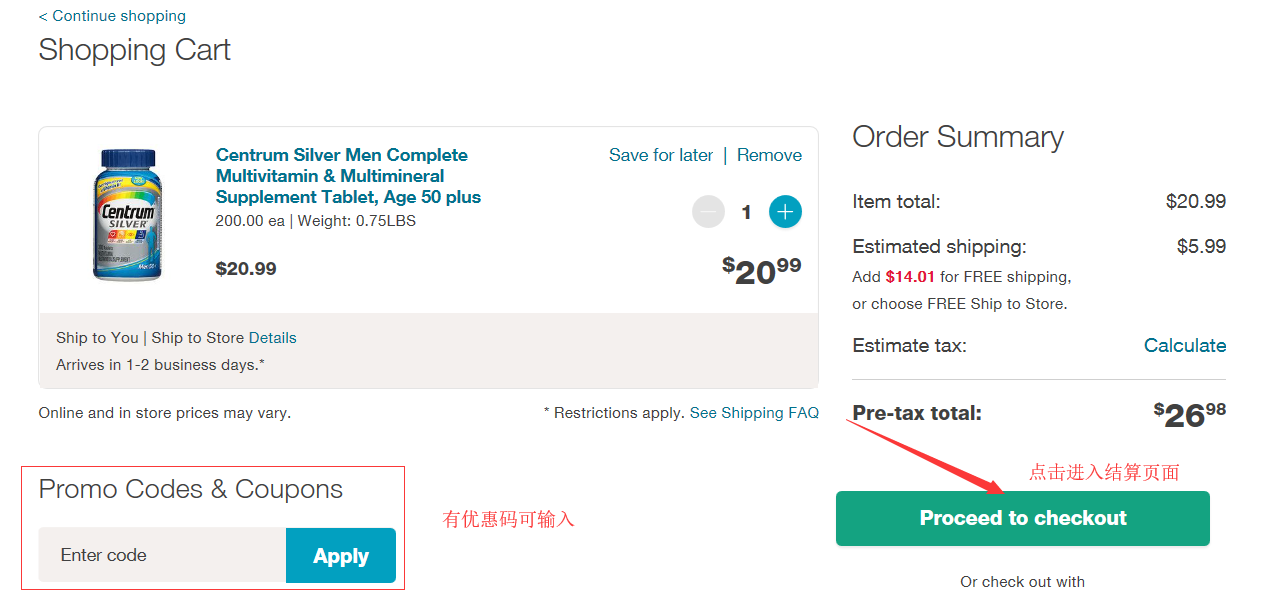The width and height of the screenshot is (1288, 597).
Task: Click the Continue shopping link
Action: (112, 16)
